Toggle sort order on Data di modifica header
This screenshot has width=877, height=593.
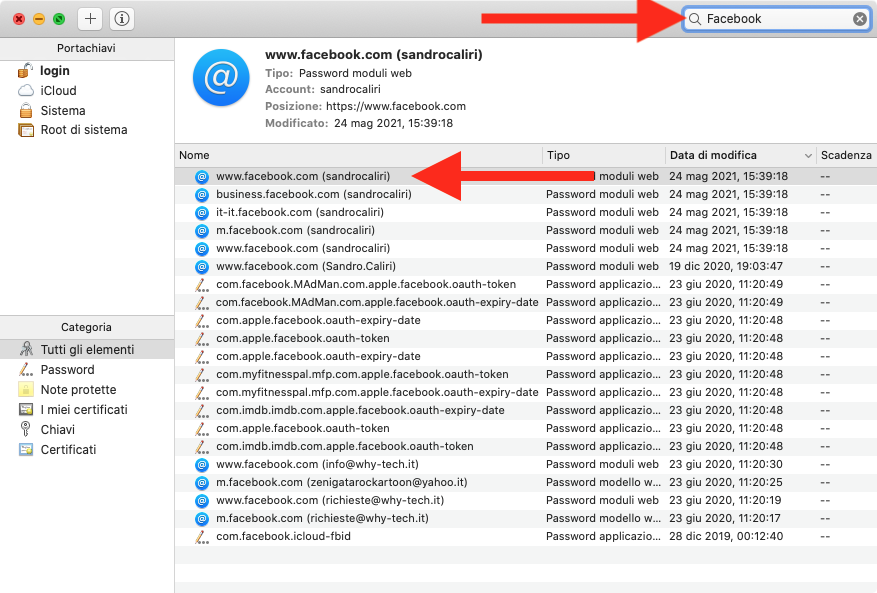tap(741, 156)
